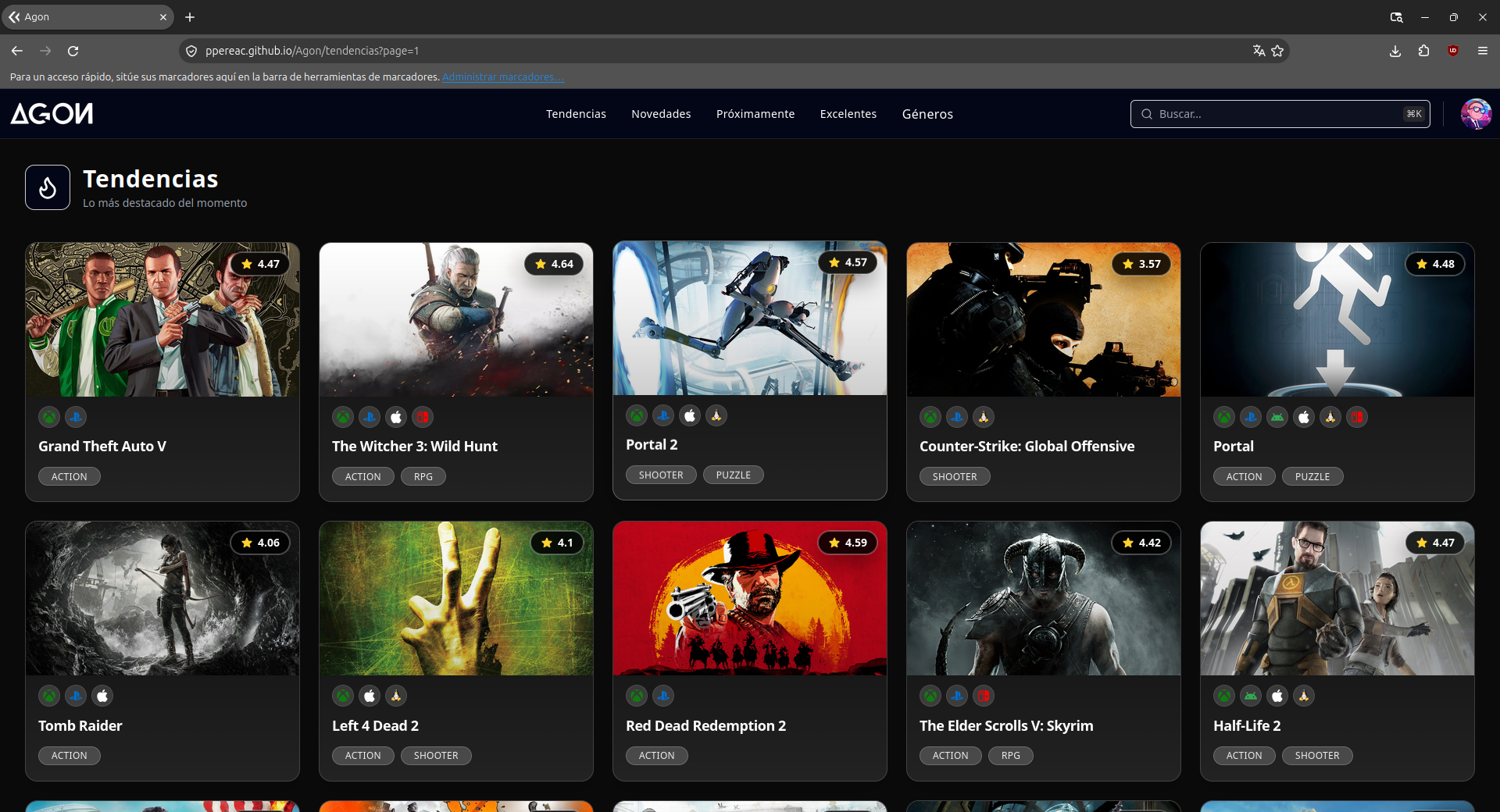Click the AGON logo
1500x812 pixels.
tap(52, 114)
